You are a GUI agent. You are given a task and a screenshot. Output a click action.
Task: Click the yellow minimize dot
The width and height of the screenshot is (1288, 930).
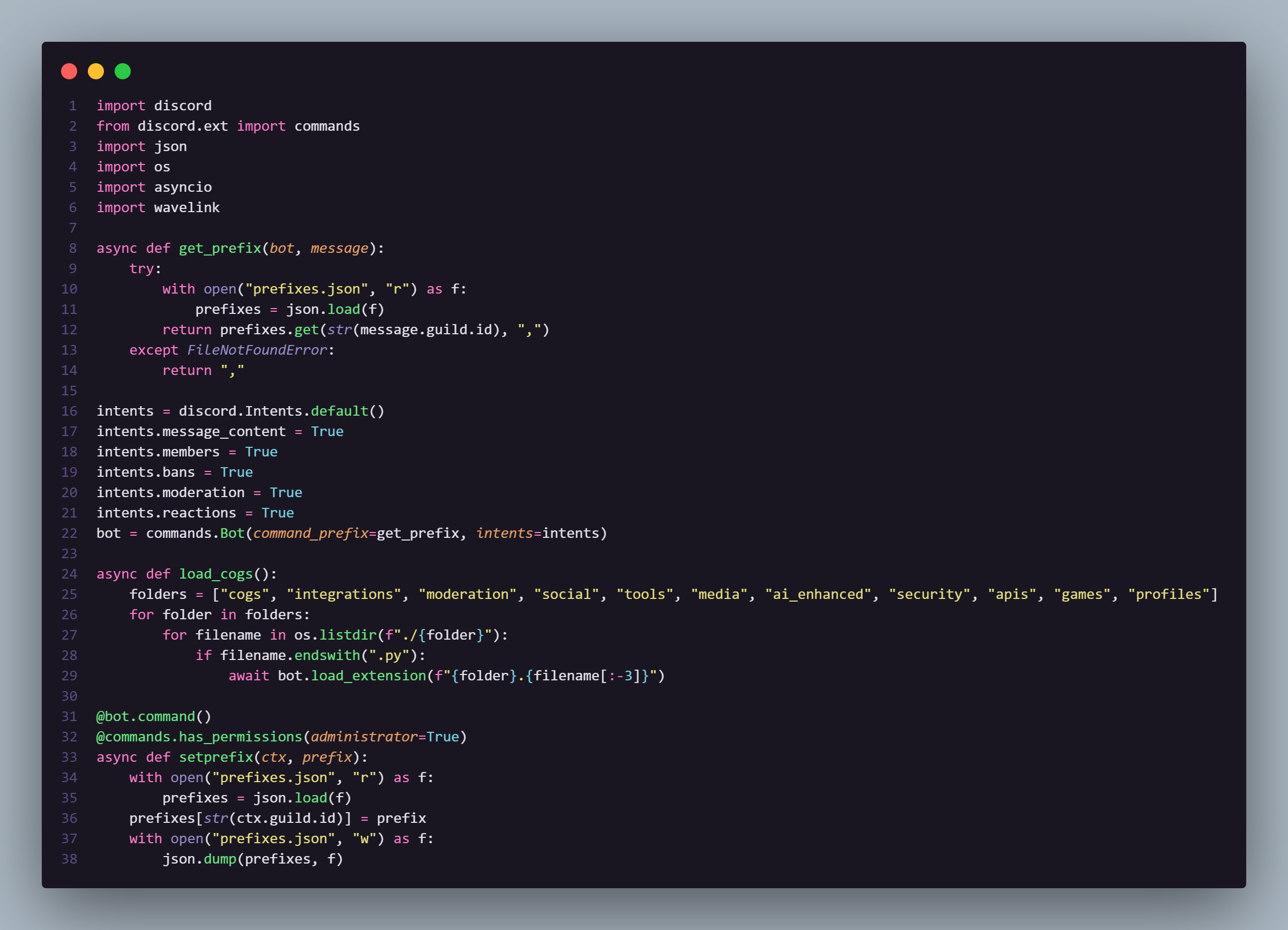point(96,72)
